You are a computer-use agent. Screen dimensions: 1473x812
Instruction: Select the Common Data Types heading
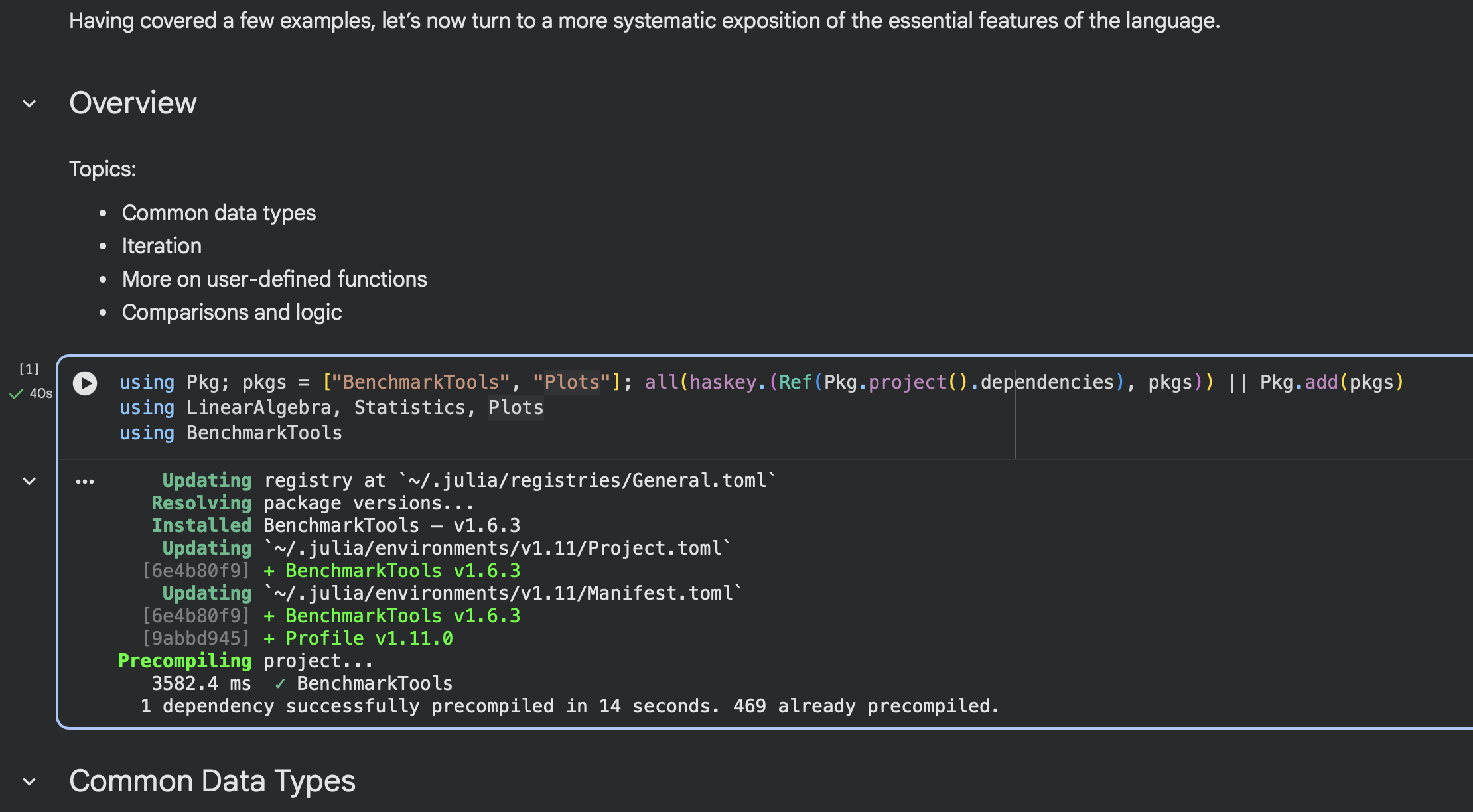click(x=212, y=781)
